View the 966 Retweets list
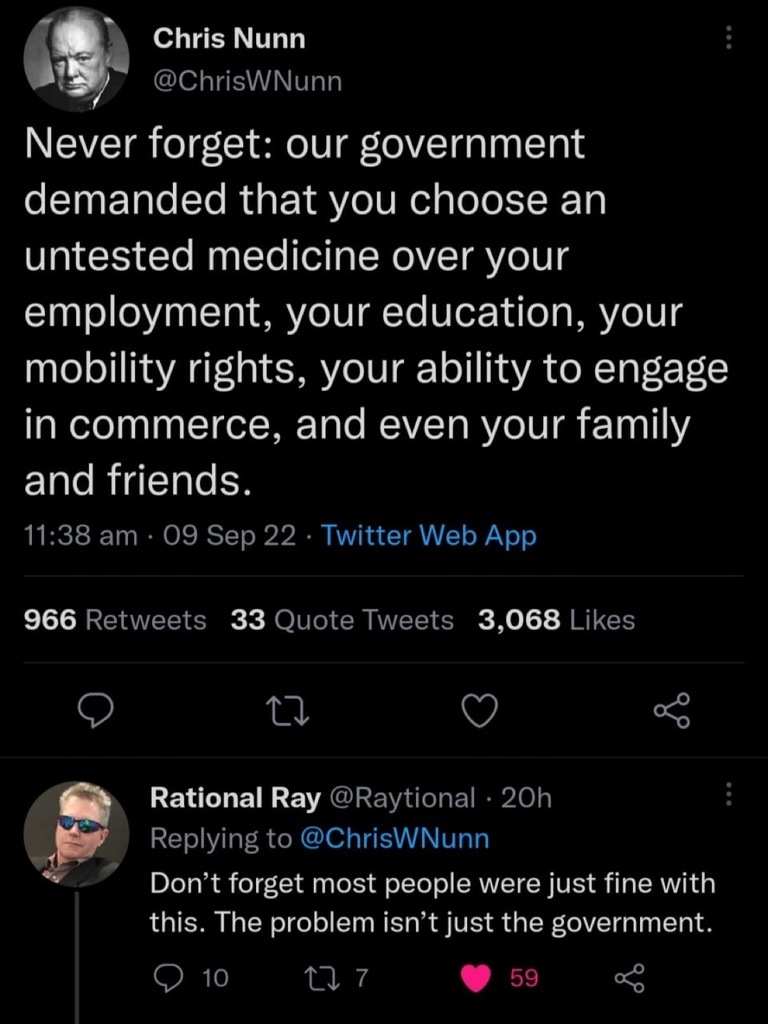This screenshot has height=1024, width=768. tap(115, 620)
